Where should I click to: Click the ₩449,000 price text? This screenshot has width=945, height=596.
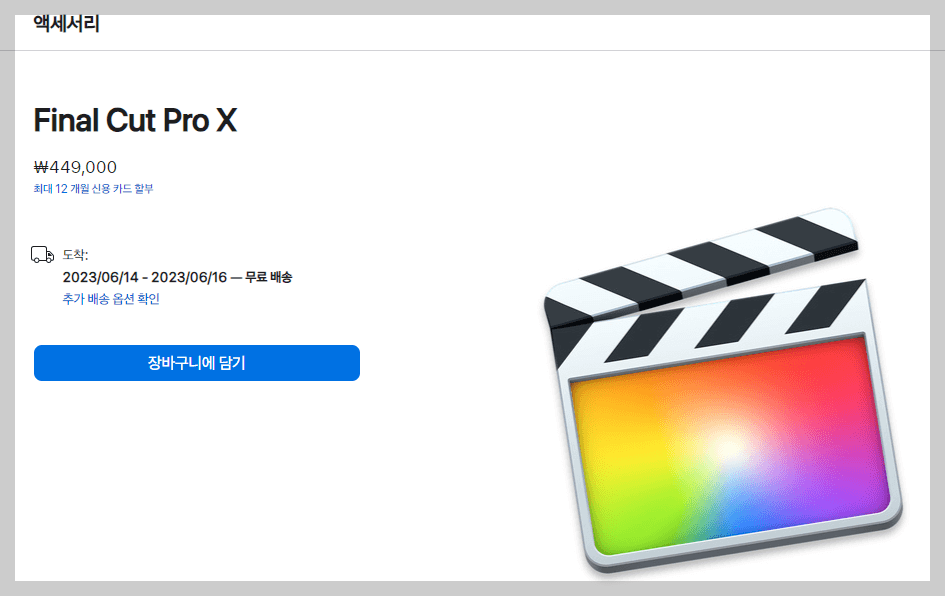75,167
